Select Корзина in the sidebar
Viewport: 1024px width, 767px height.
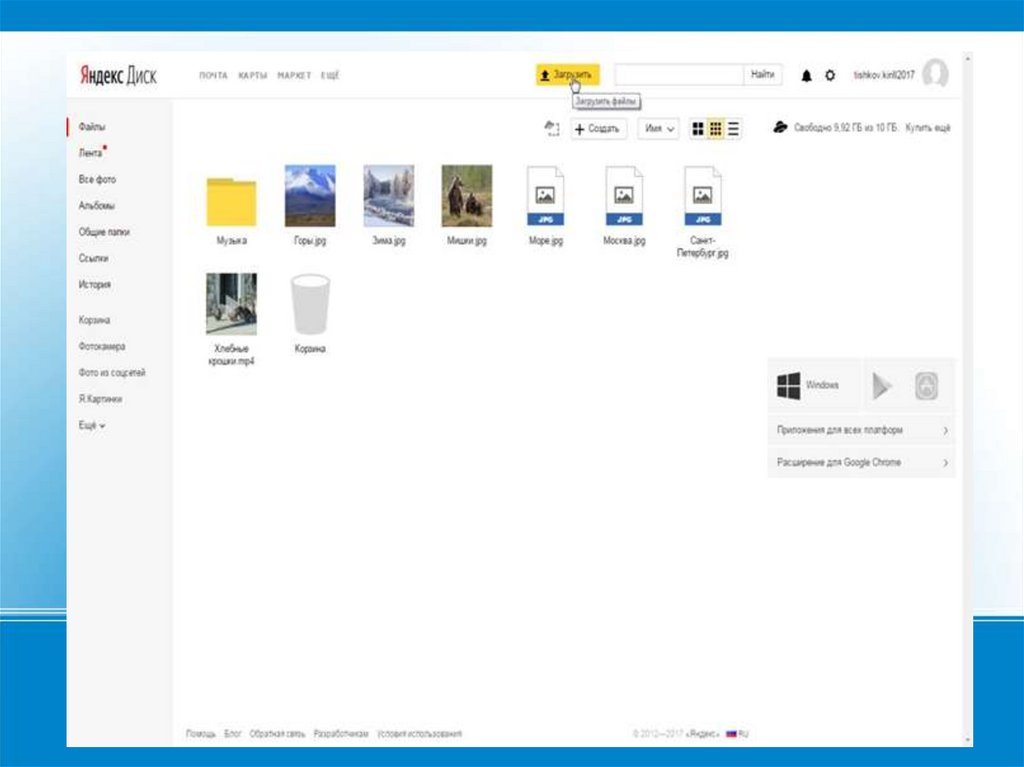point(94,320)
